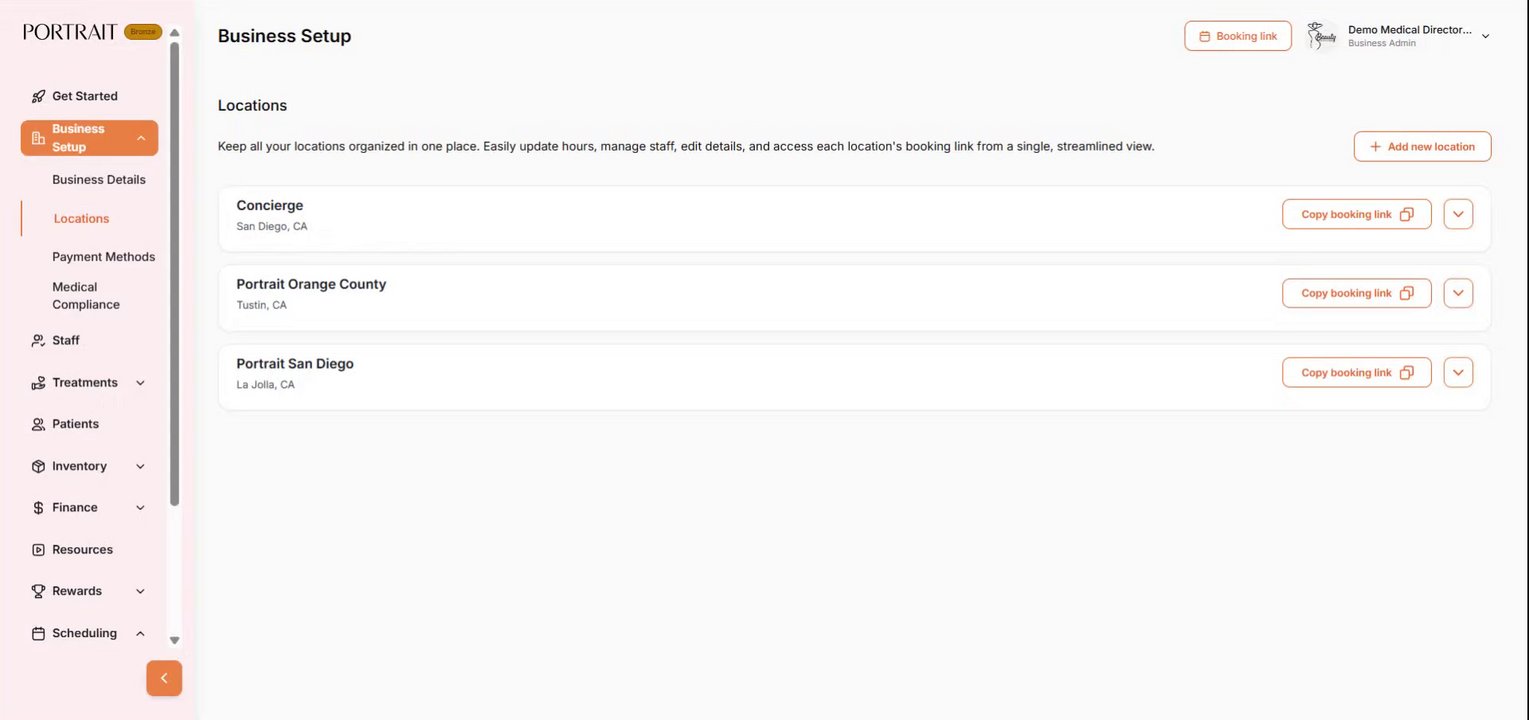Click copy icon on Concierge booking link

tap(1406, 214)
